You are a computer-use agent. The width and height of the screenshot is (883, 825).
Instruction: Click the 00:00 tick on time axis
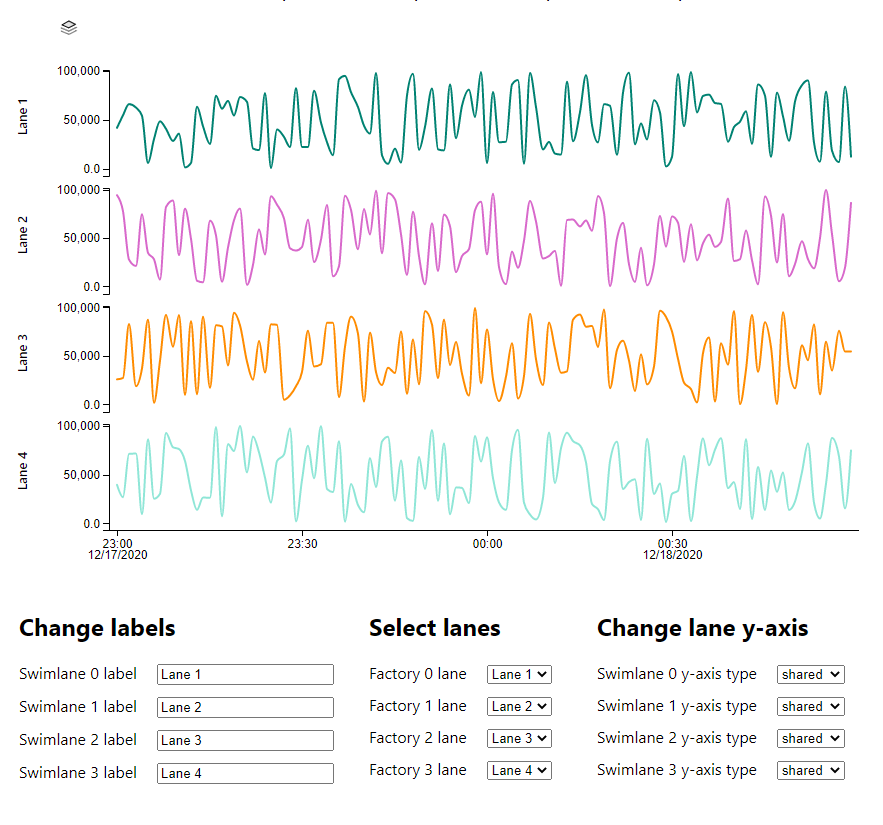[x=487, y=544]
